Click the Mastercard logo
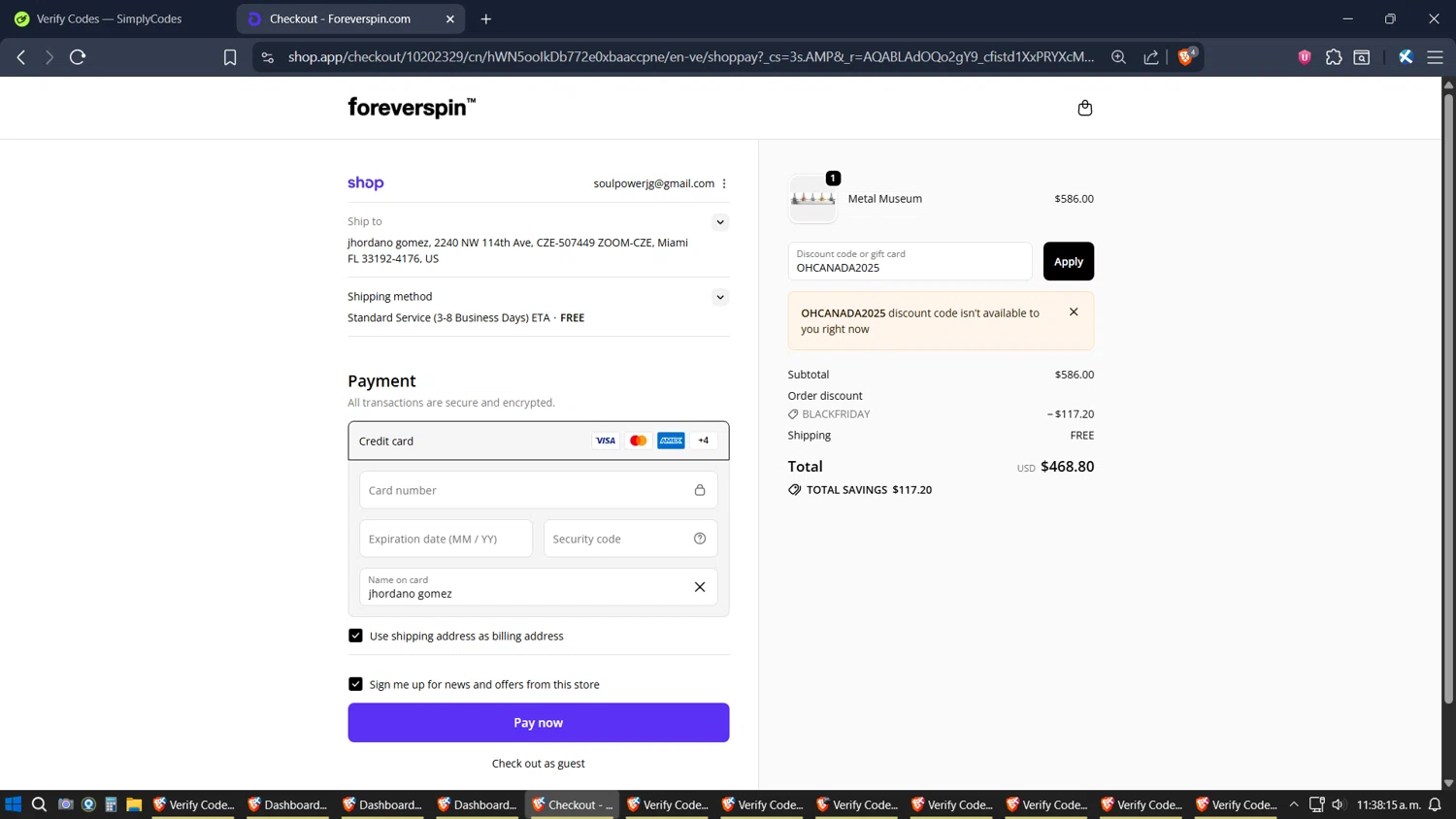Viewport: 1456px width, 819px height. pos(638,441)
